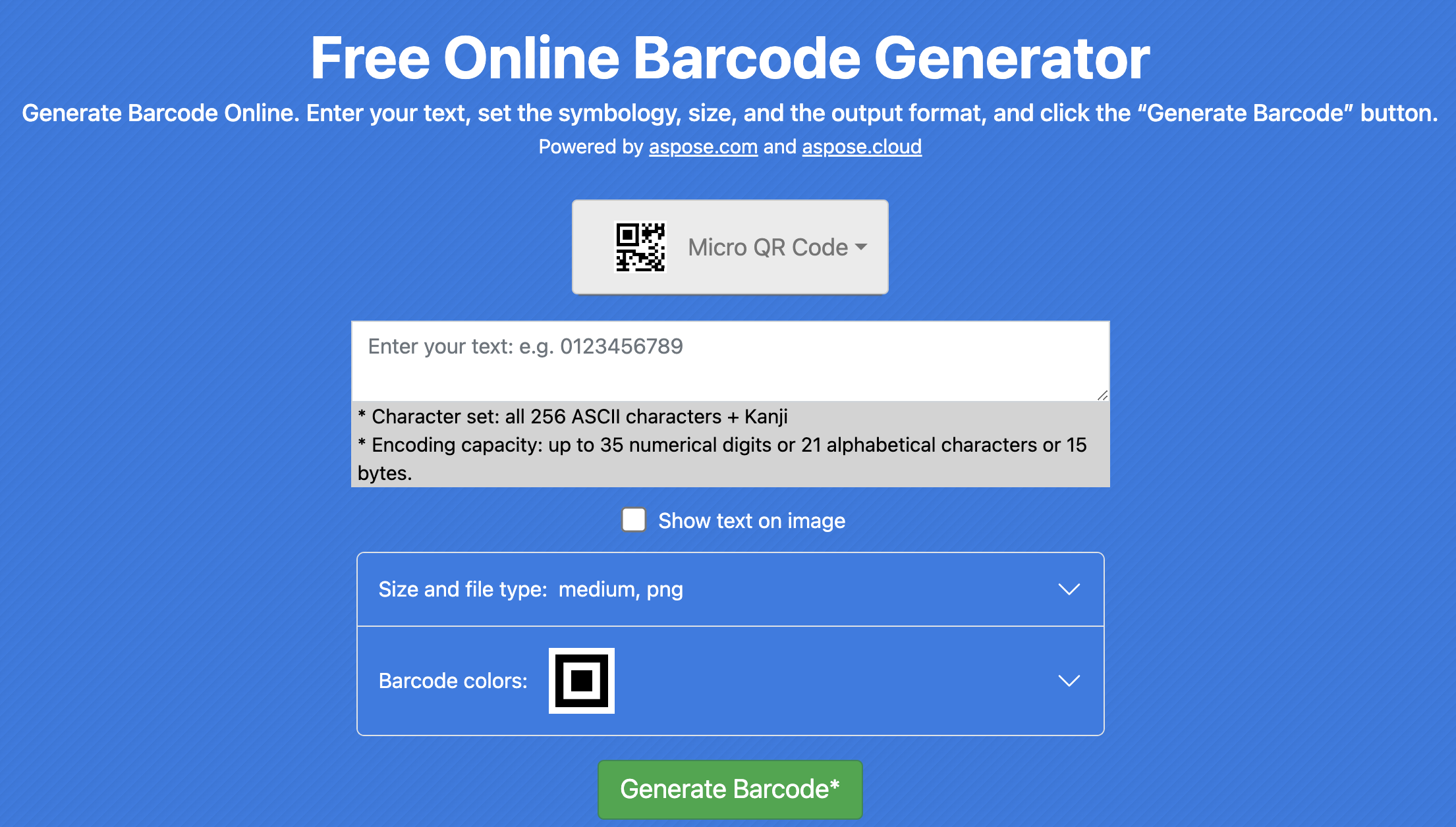Screen dimensions: 1456x827
Task: Expand the Barcode colors section
Action: [x=729, y=681]
